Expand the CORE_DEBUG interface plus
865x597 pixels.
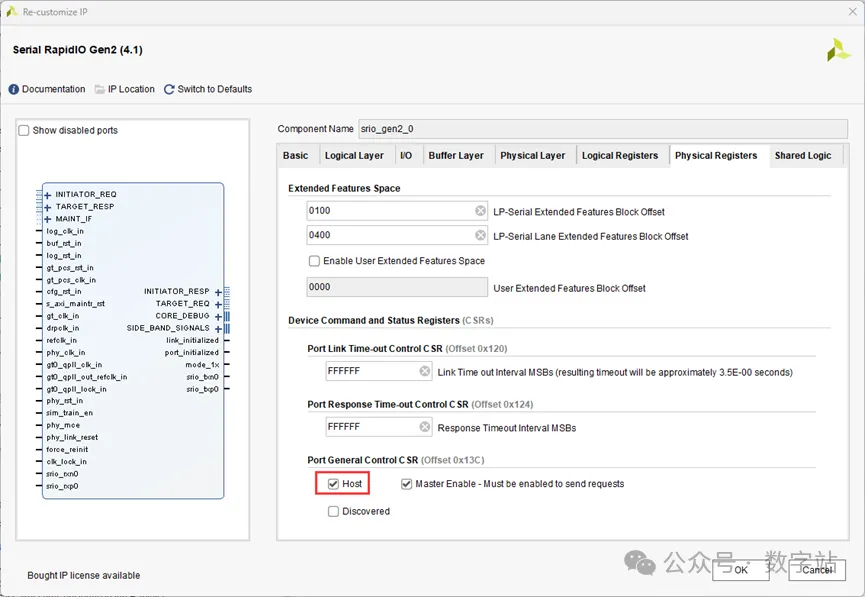[x=218, y=316]
